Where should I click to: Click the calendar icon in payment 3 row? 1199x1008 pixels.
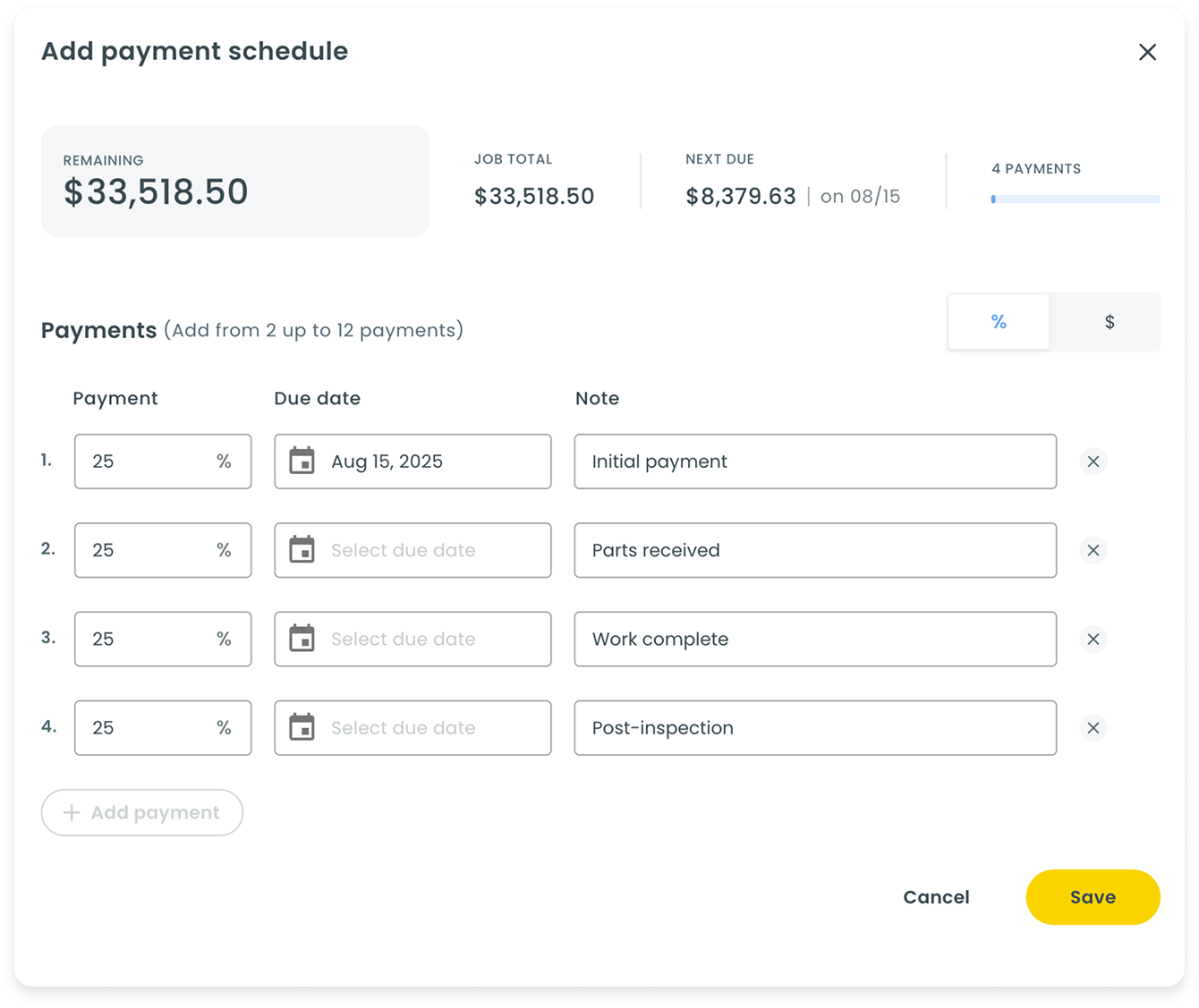pos(302,639)
